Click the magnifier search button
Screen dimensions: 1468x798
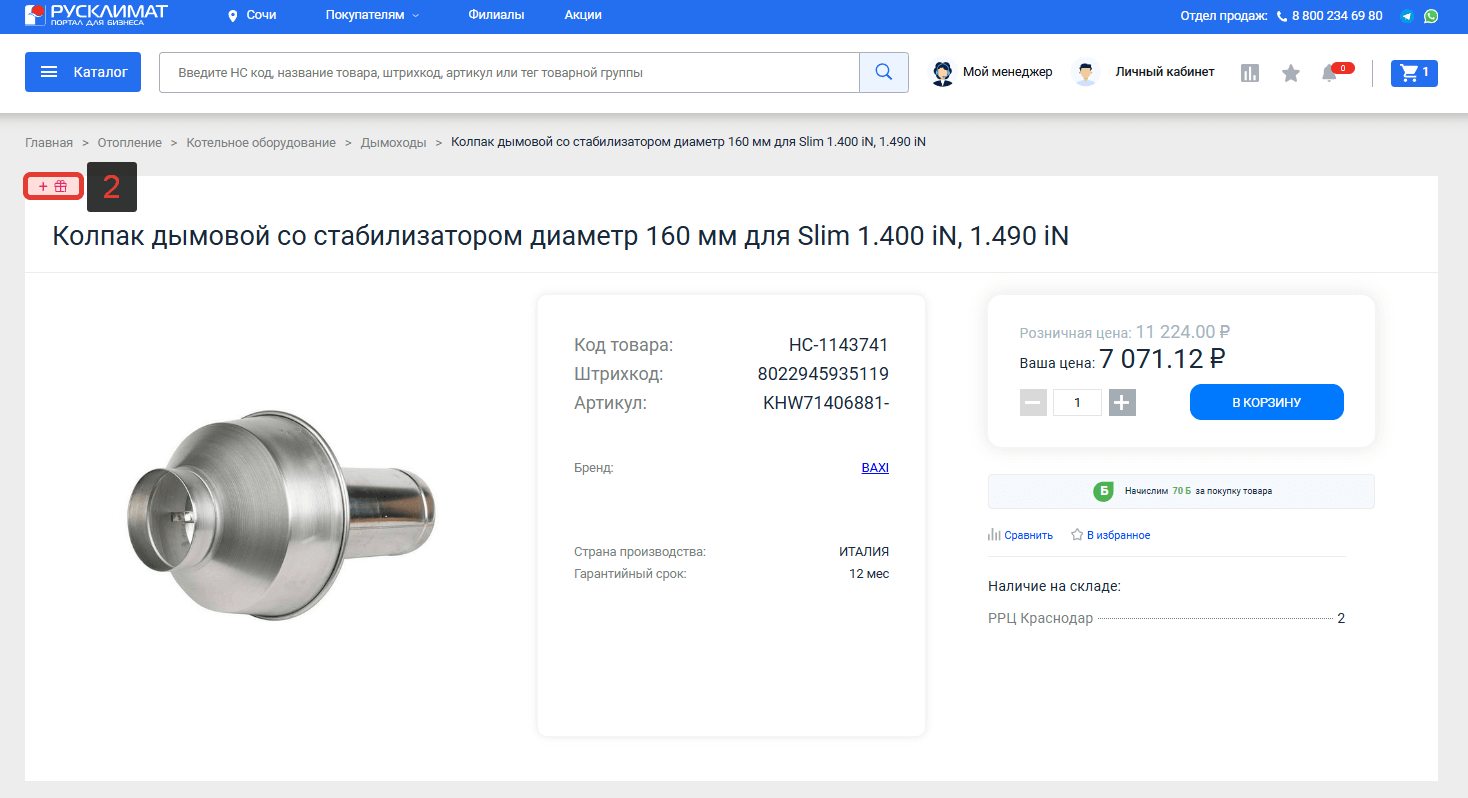(884, 72)
